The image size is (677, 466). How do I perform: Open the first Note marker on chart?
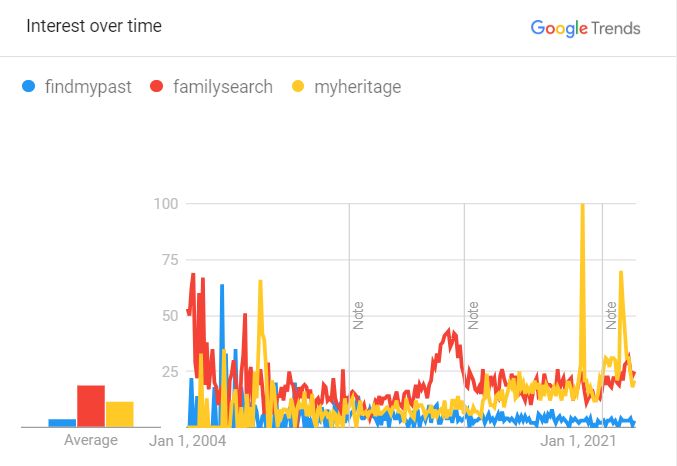point(358,316)
